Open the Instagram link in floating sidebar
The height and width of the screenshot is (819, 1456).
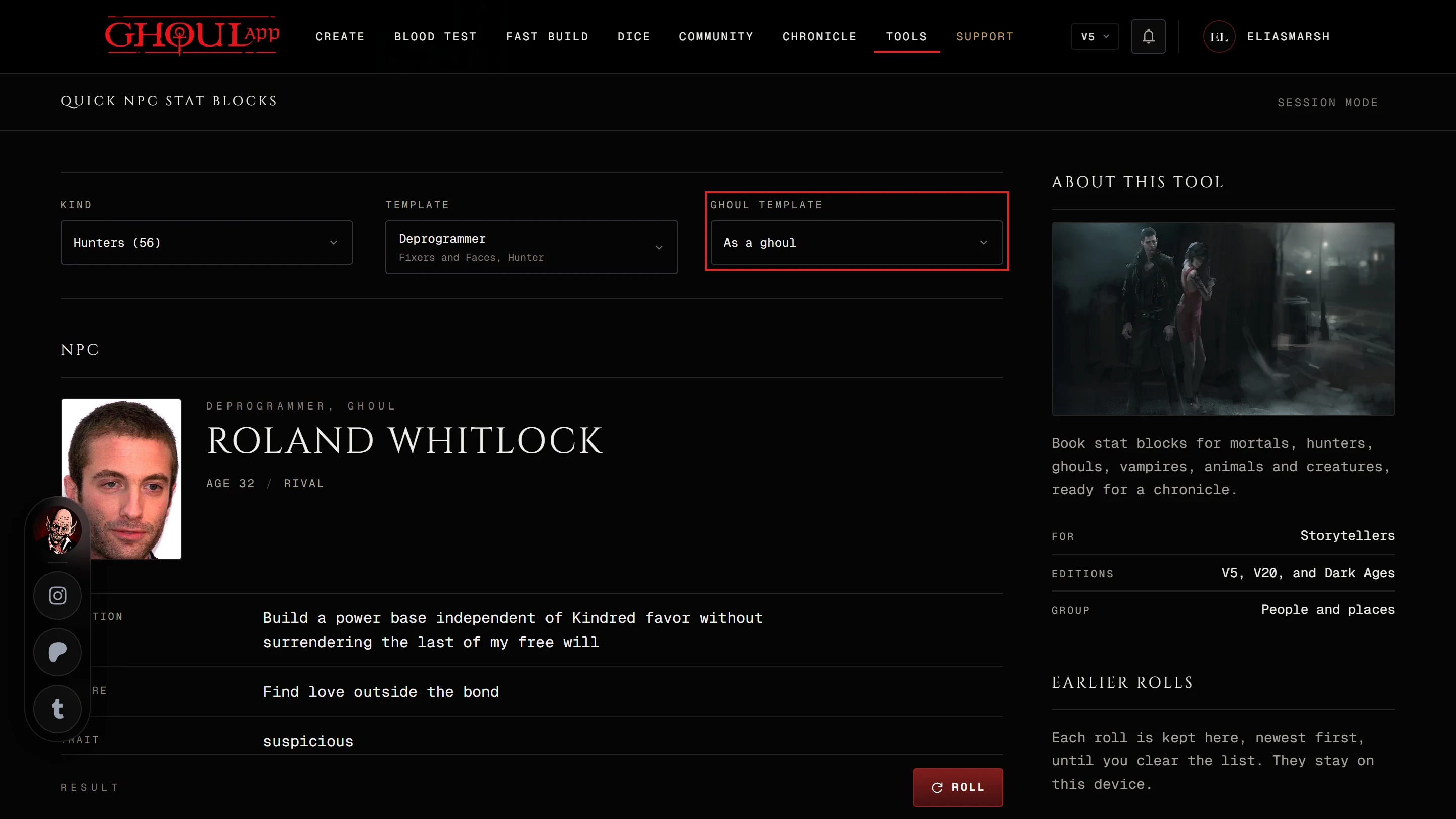(x=58, y=595)
